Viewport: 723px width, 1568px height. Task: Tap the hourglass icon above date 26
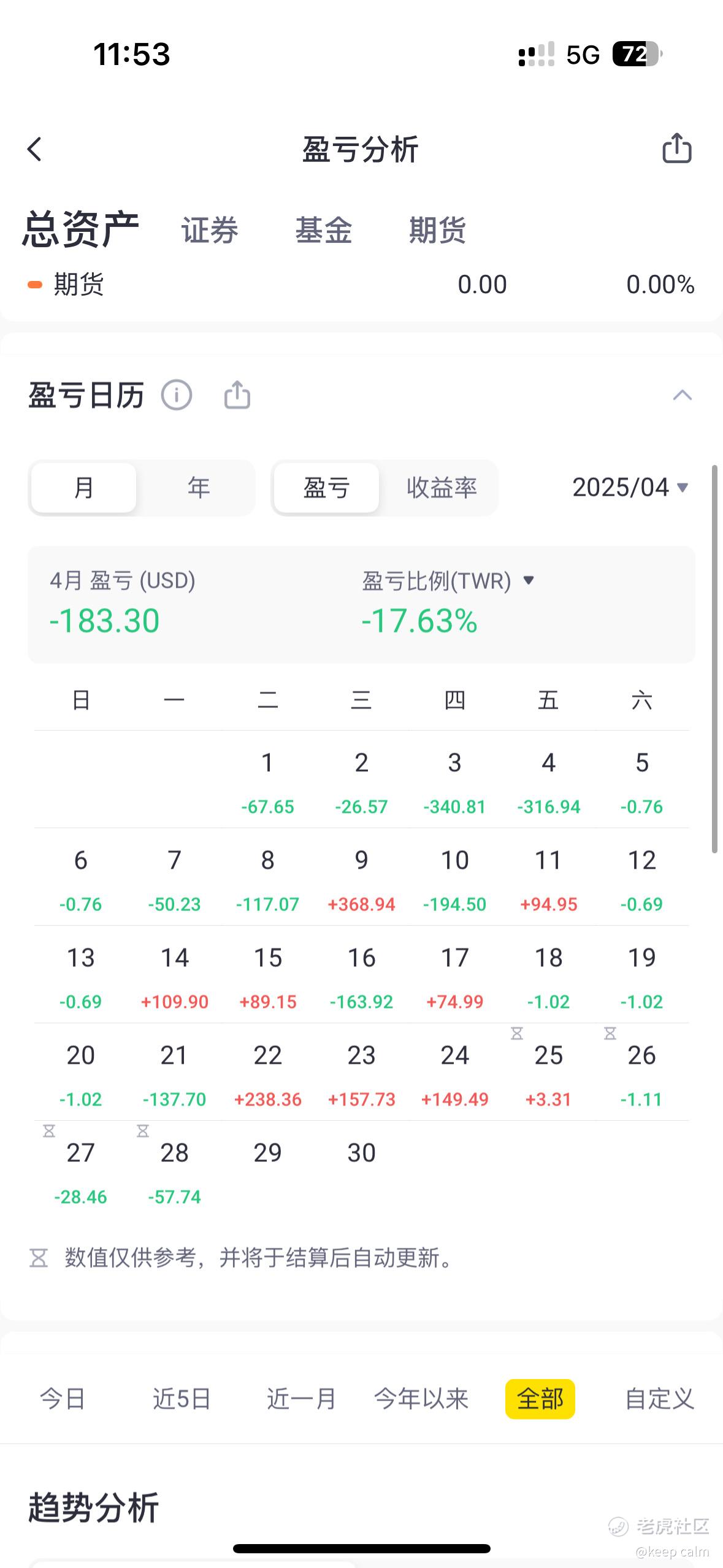[610, 1034]
